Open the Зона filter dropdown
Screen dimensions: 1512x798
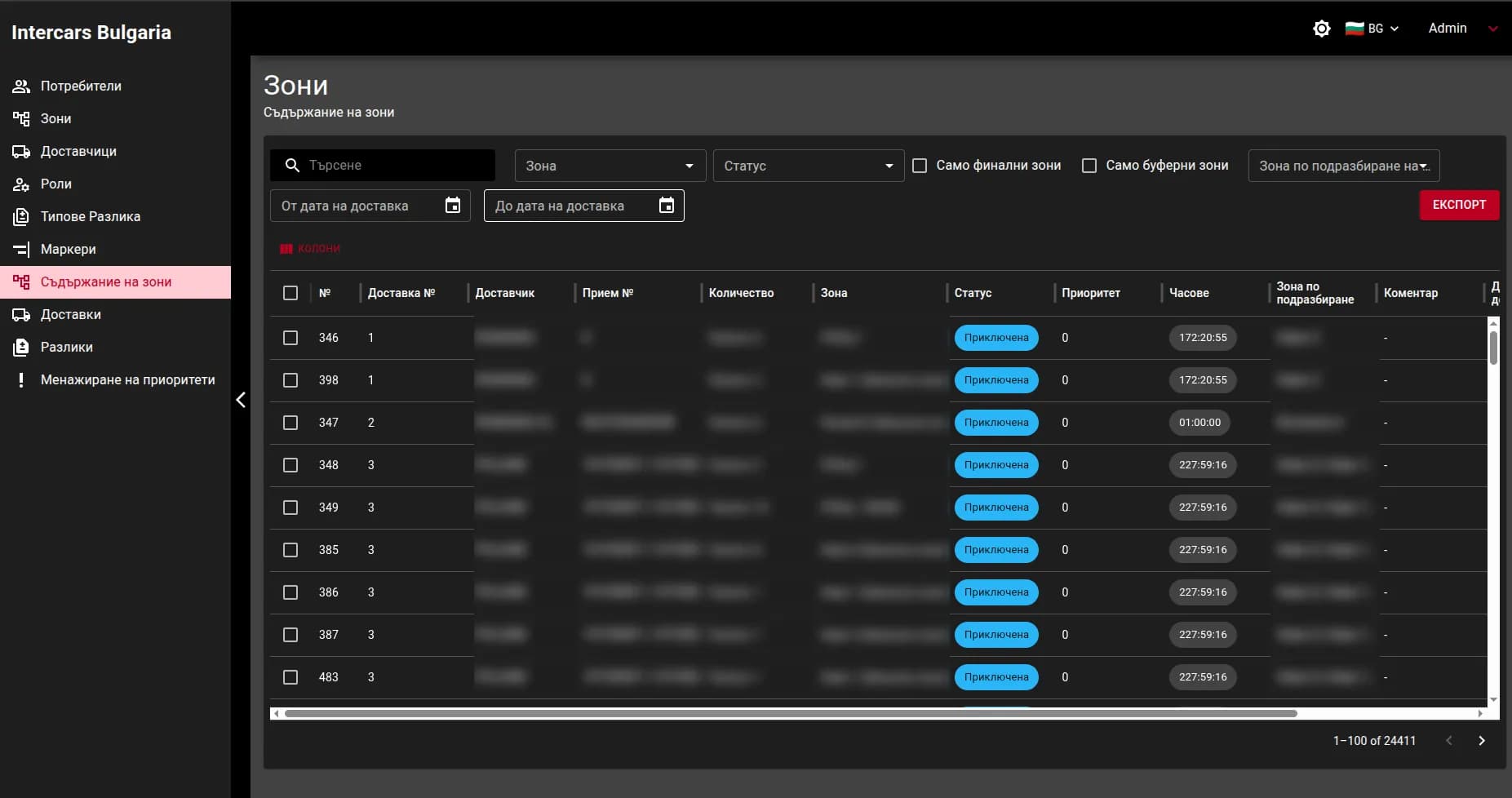click(x=610, y=166)
